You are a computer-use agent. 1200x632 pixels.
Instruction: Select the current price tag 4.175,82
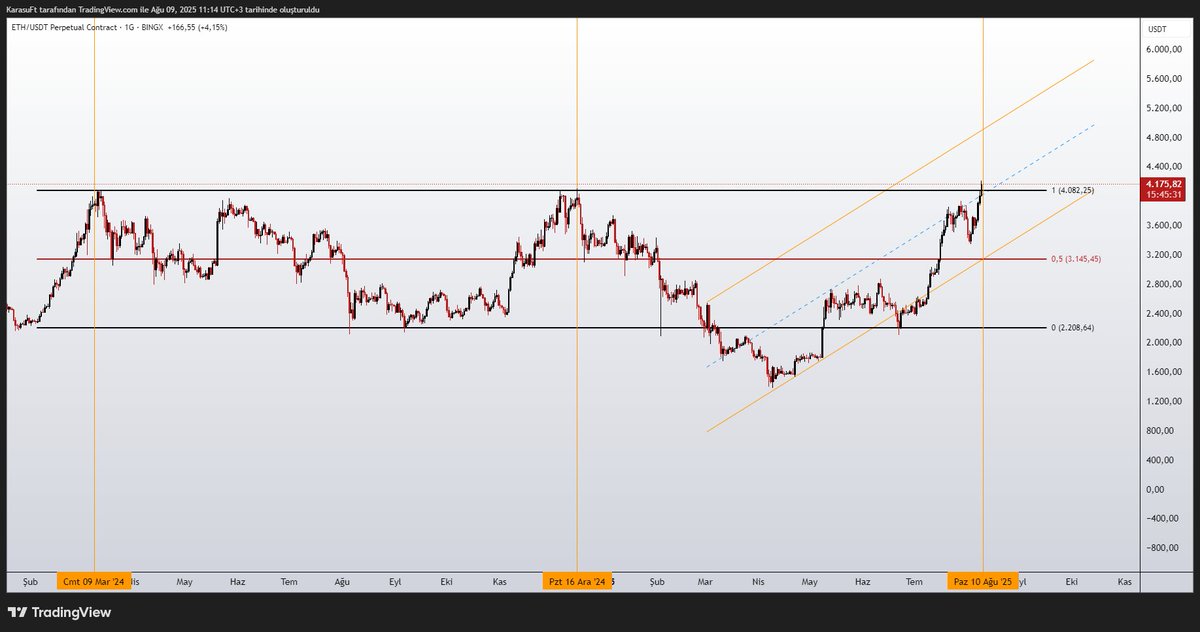1165,184
